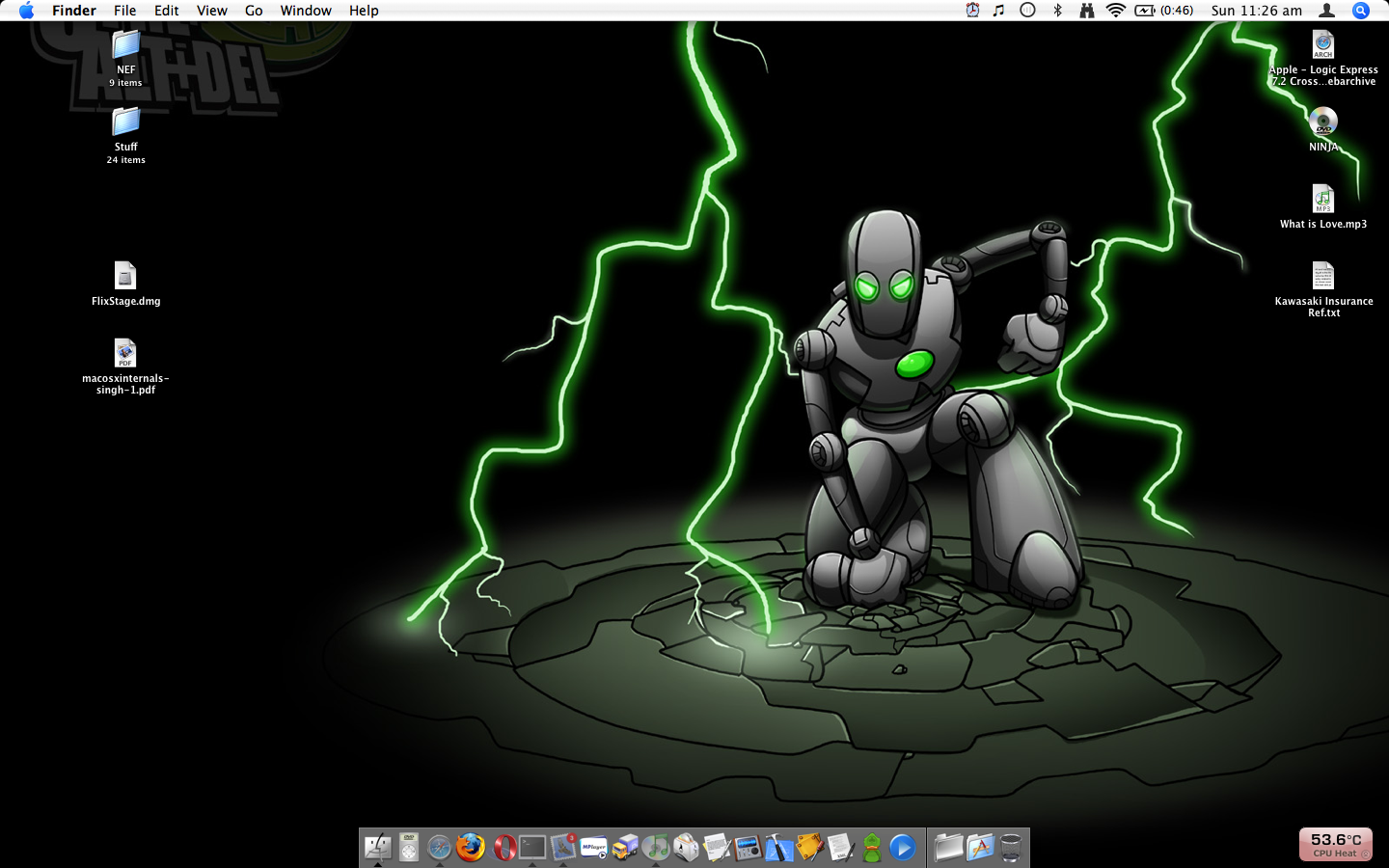Screen dimensions: 1389x868
Task: Click Finder in the Dock
Action: click(378, 848)
